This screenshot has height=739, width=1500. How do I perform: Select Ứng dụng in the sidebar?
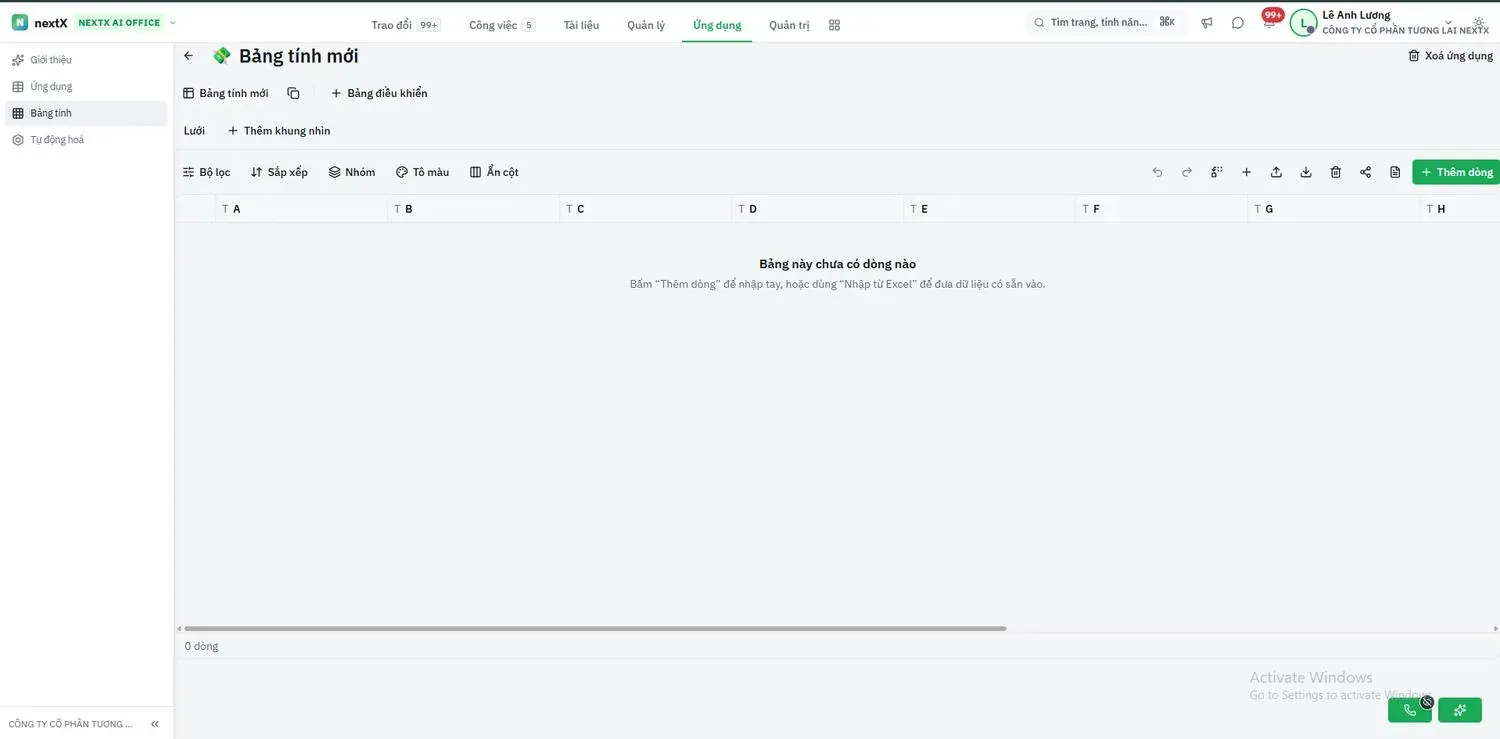click(x=86, y=87)
